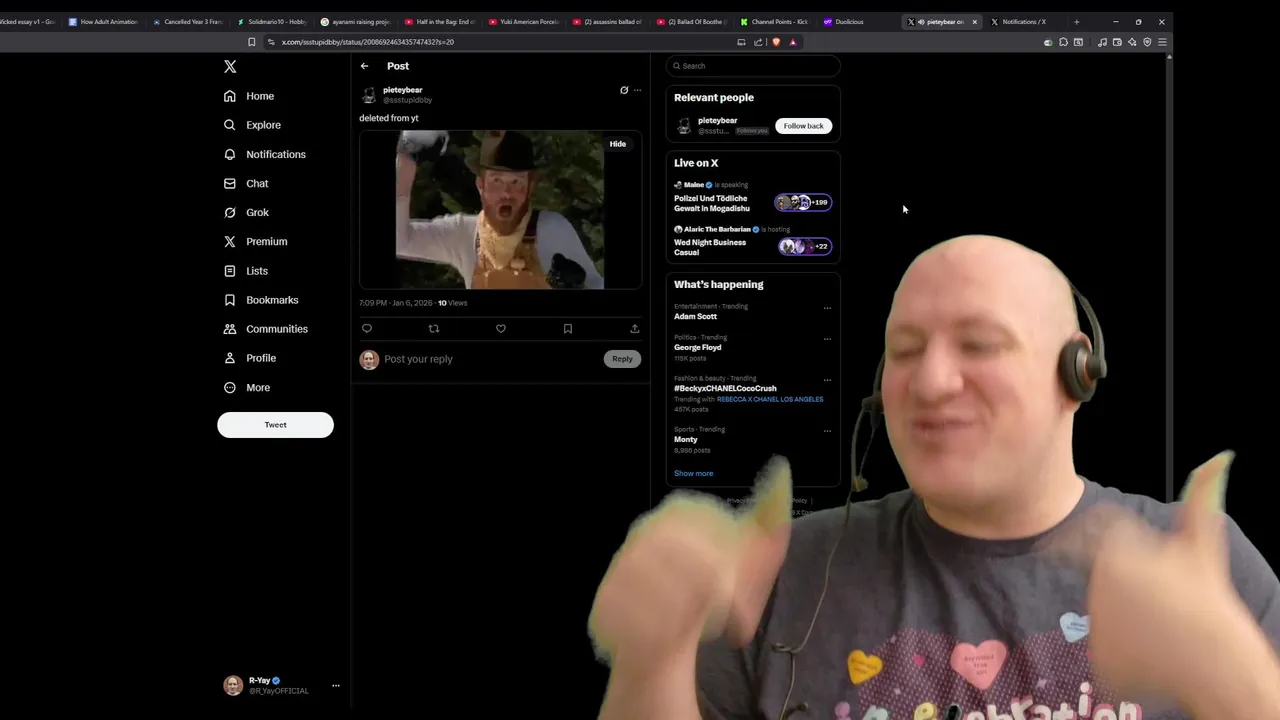Screen dimensions: 1280x720
Task: Open Communities in the sidebar
Action: click(x=266, y=329)
